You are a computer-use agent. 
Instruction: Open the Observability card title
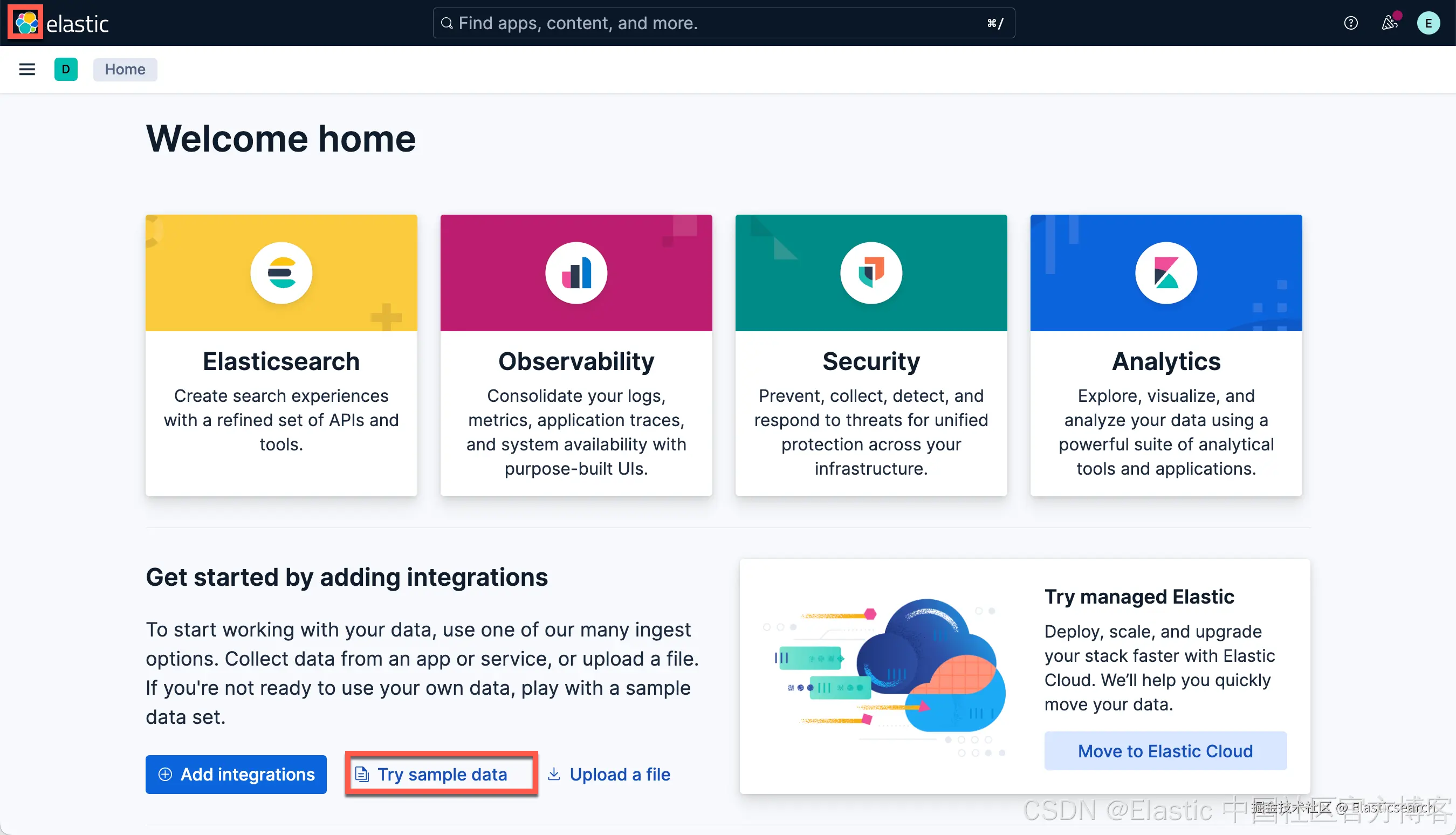576,361
